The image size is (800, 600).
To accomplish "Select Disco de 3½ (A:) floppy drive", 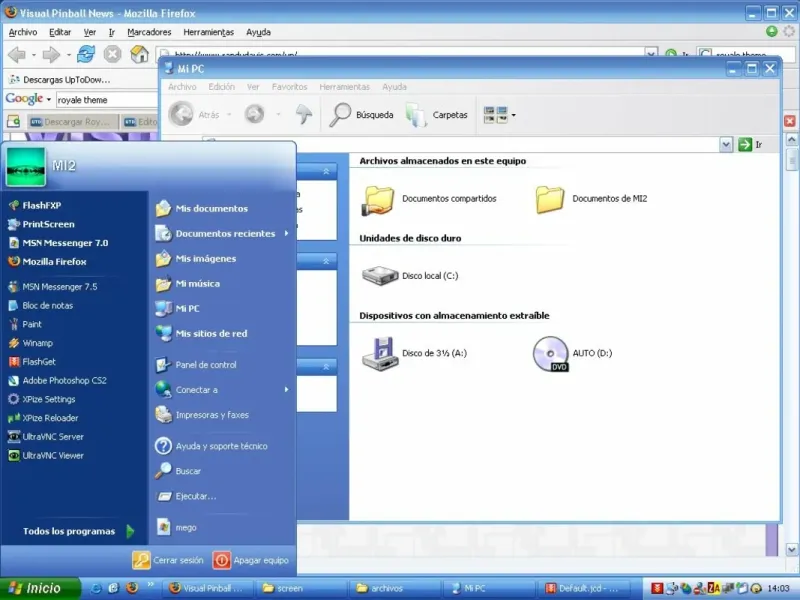I will (414, 353).
